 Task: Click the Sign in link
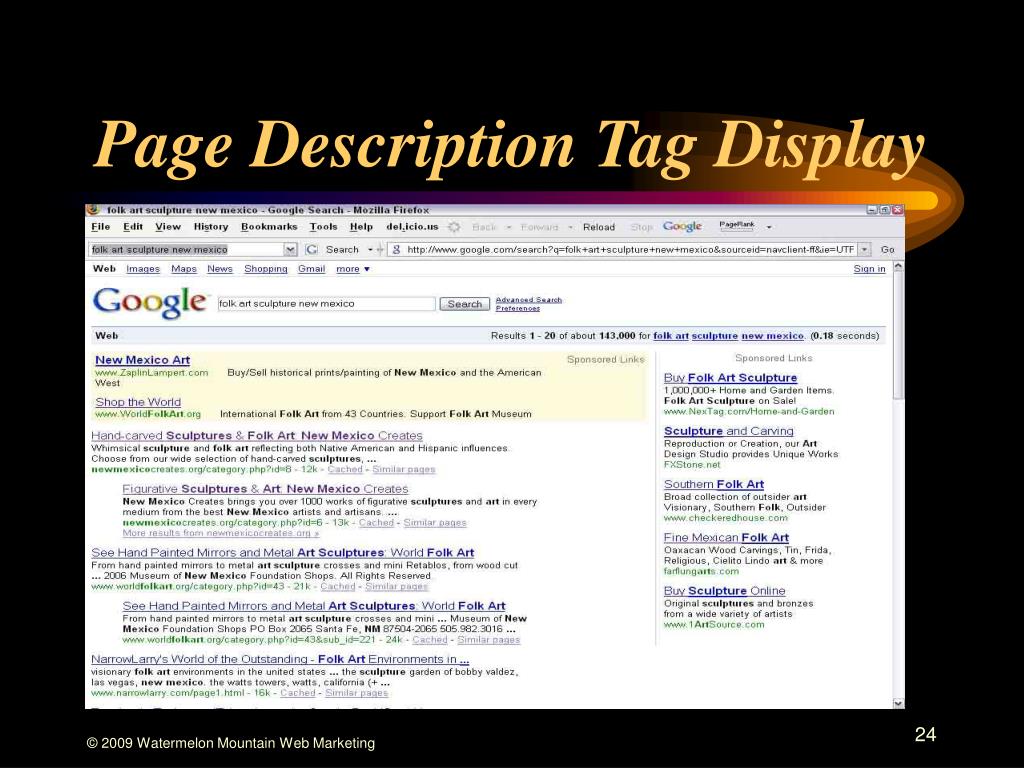click(869, 269)
